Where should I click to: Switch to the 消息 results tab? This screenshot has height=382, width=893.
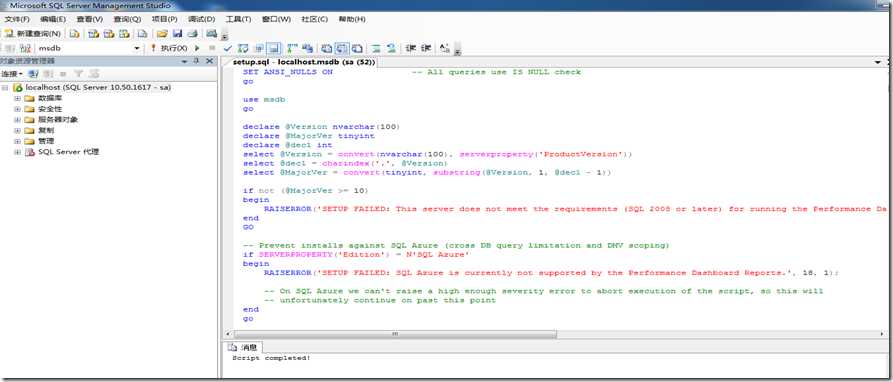243,347
